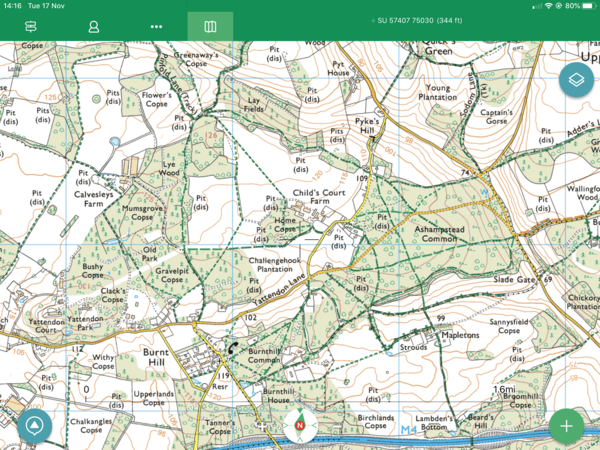
Task: Tap the Burnt Hill place name
Action: pyautogui.click(x=156, y=357)
